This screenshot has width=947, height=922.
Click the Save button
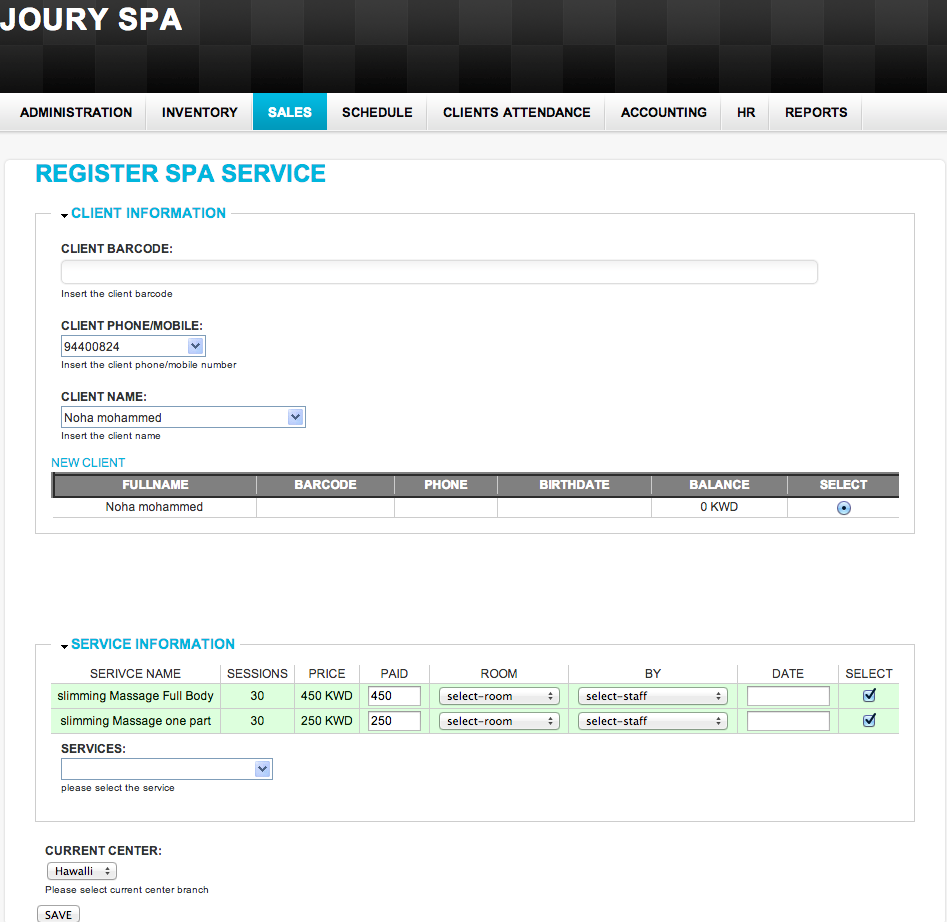coord(59,914)
